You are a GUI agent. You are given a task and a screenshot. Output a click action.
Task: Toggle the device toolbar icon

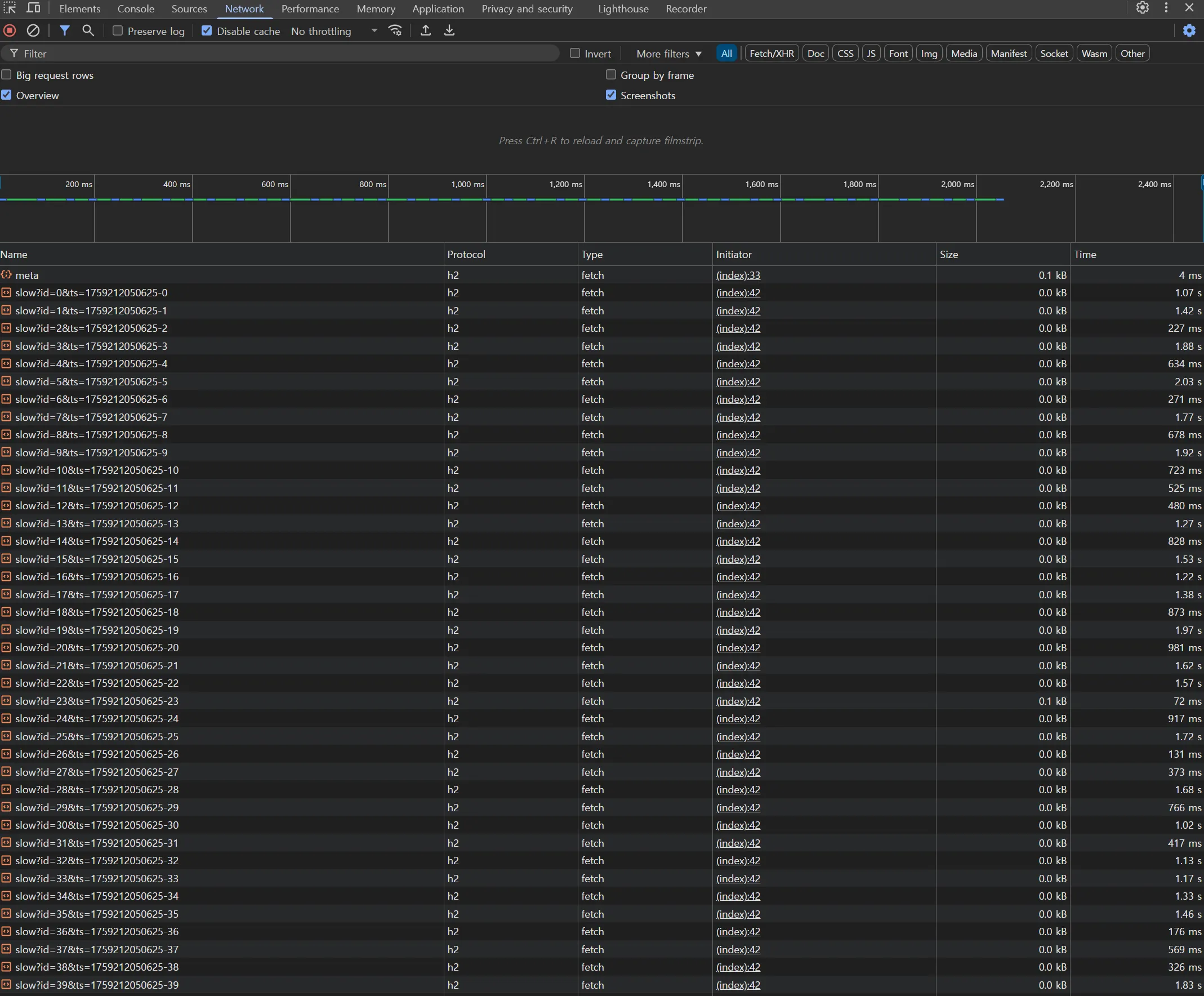tap(34, 8)
